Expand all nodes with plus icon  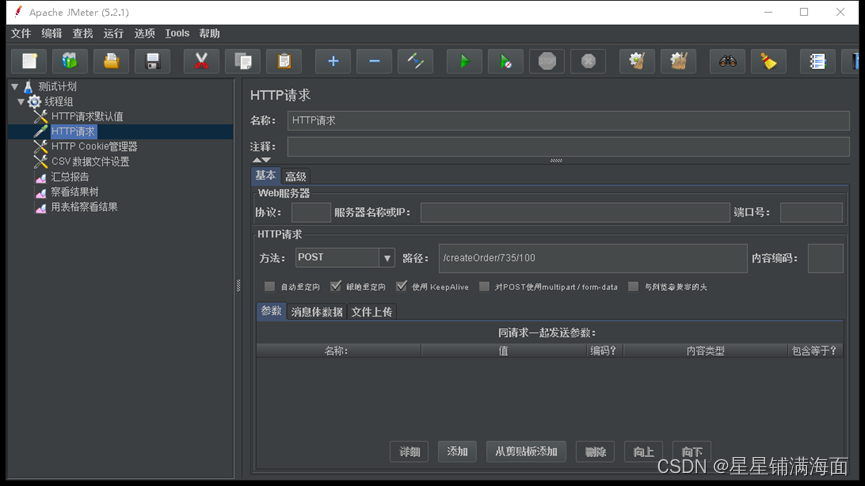coord(333,61)
